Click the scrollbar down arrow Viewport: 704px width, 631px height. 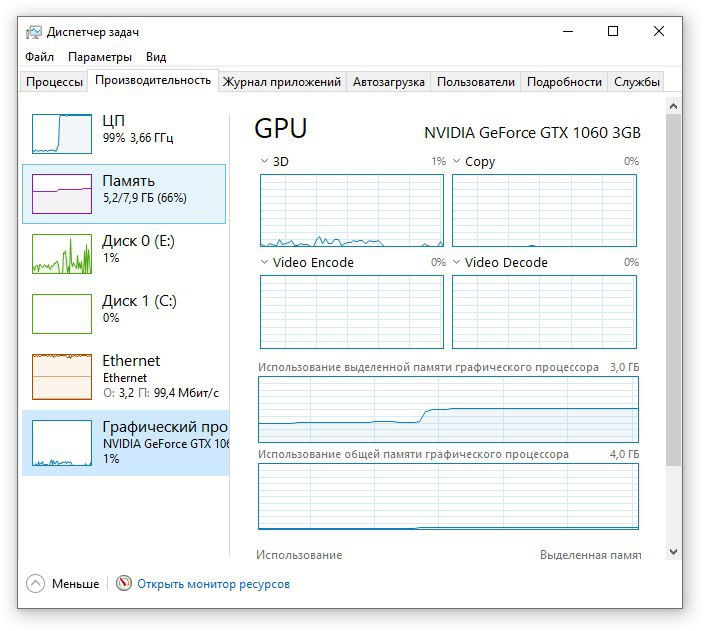pyautogui.click(x=673, y=552)
